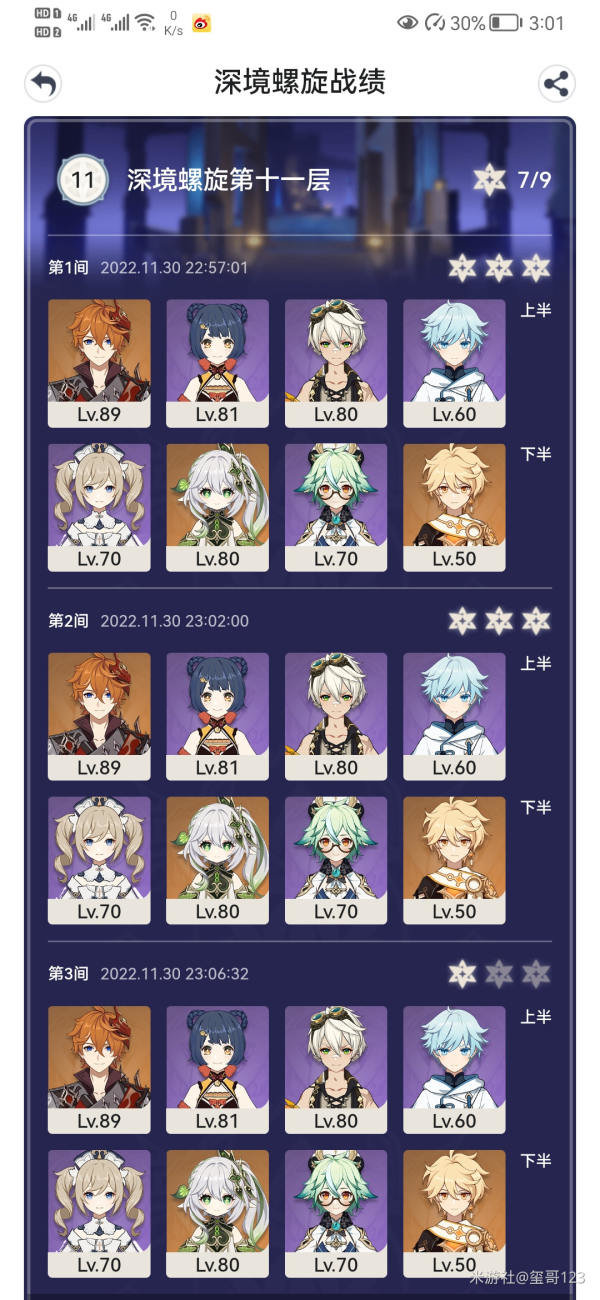The width and height of the screenshot is (600, 1300).
Task: Tap the back arrow button
Action: tap(43, 84)
